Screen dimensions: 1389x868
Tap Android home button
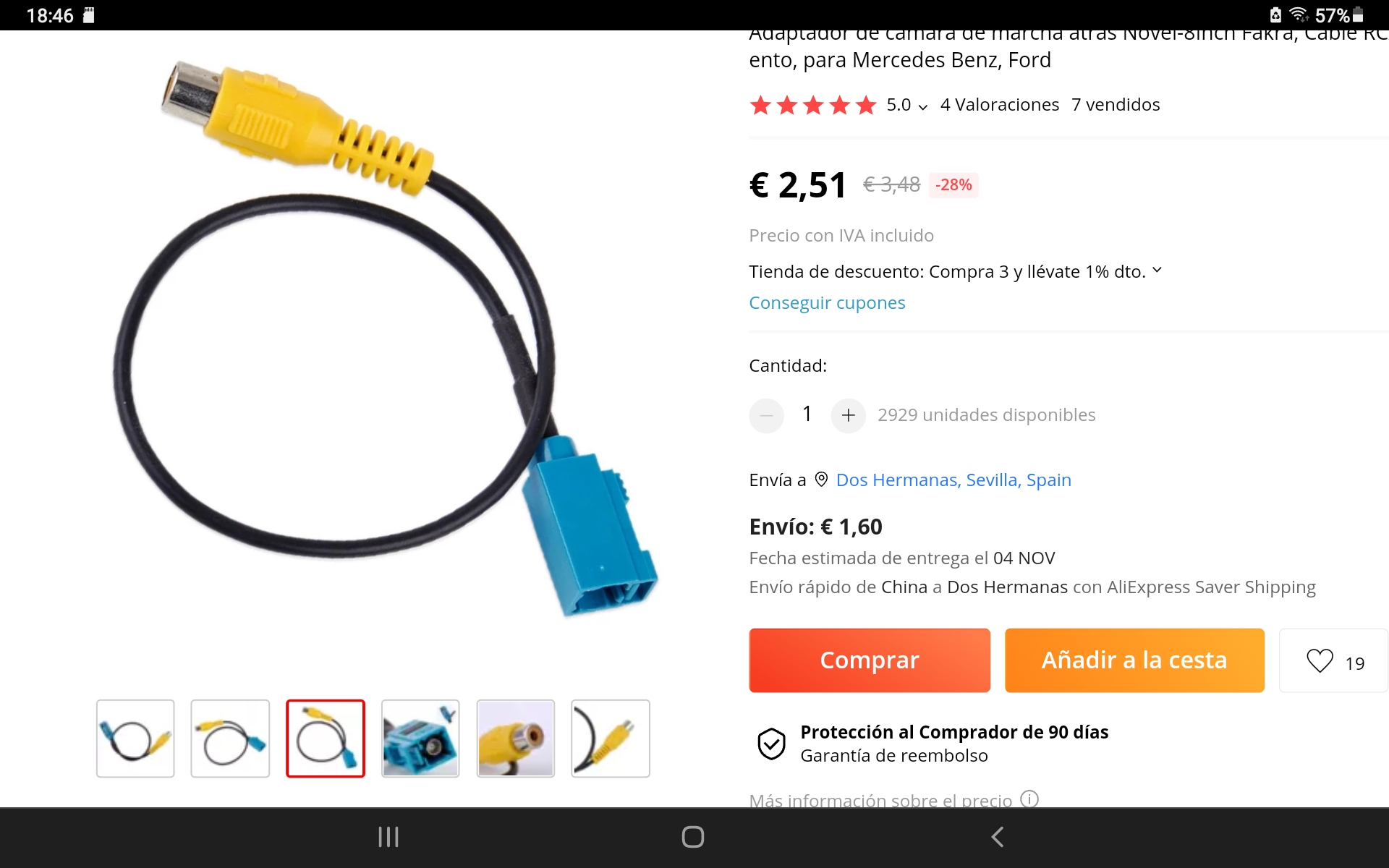pos(693,837)
